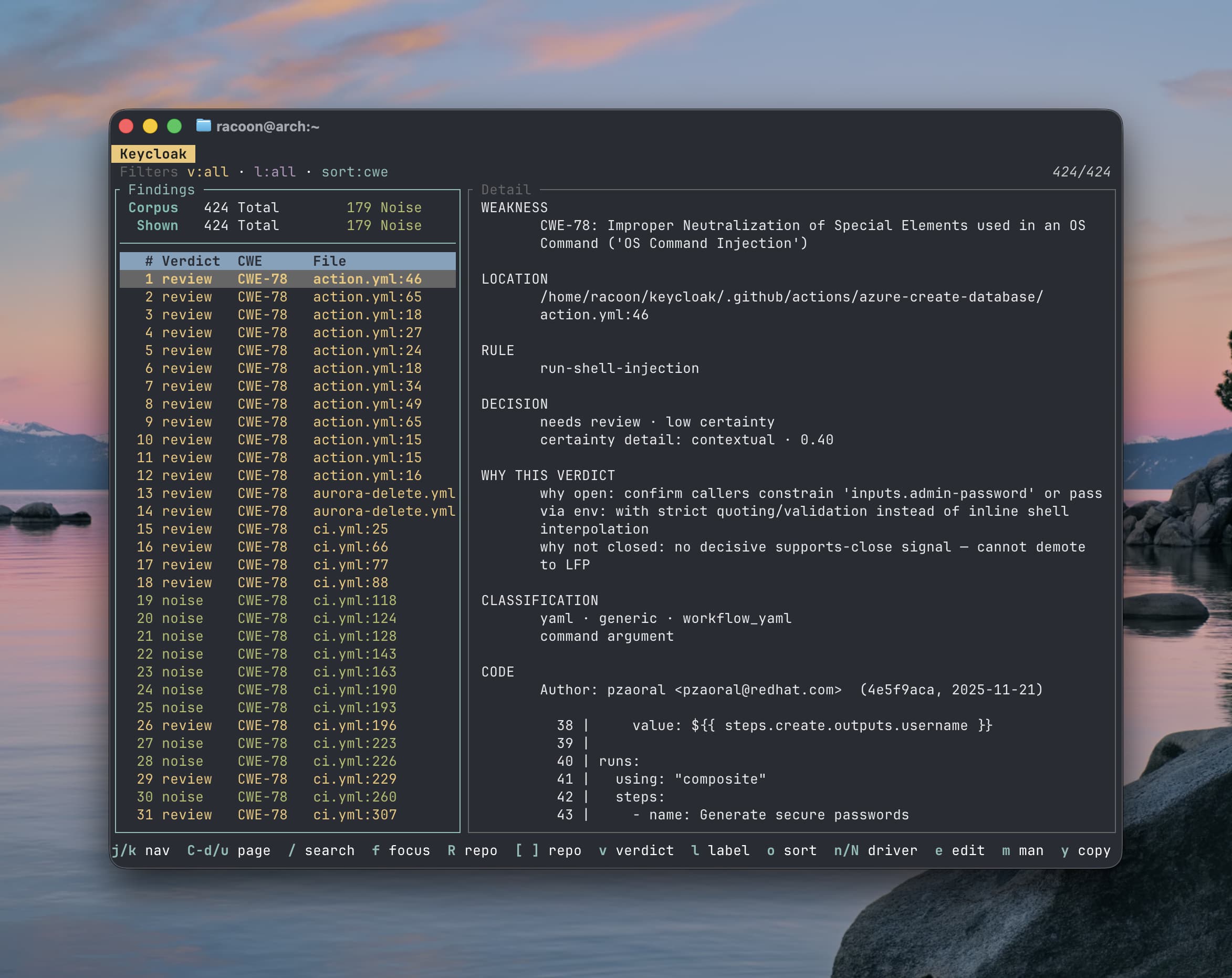Click the WHY THIS VERDICT heading

(548, 475)
